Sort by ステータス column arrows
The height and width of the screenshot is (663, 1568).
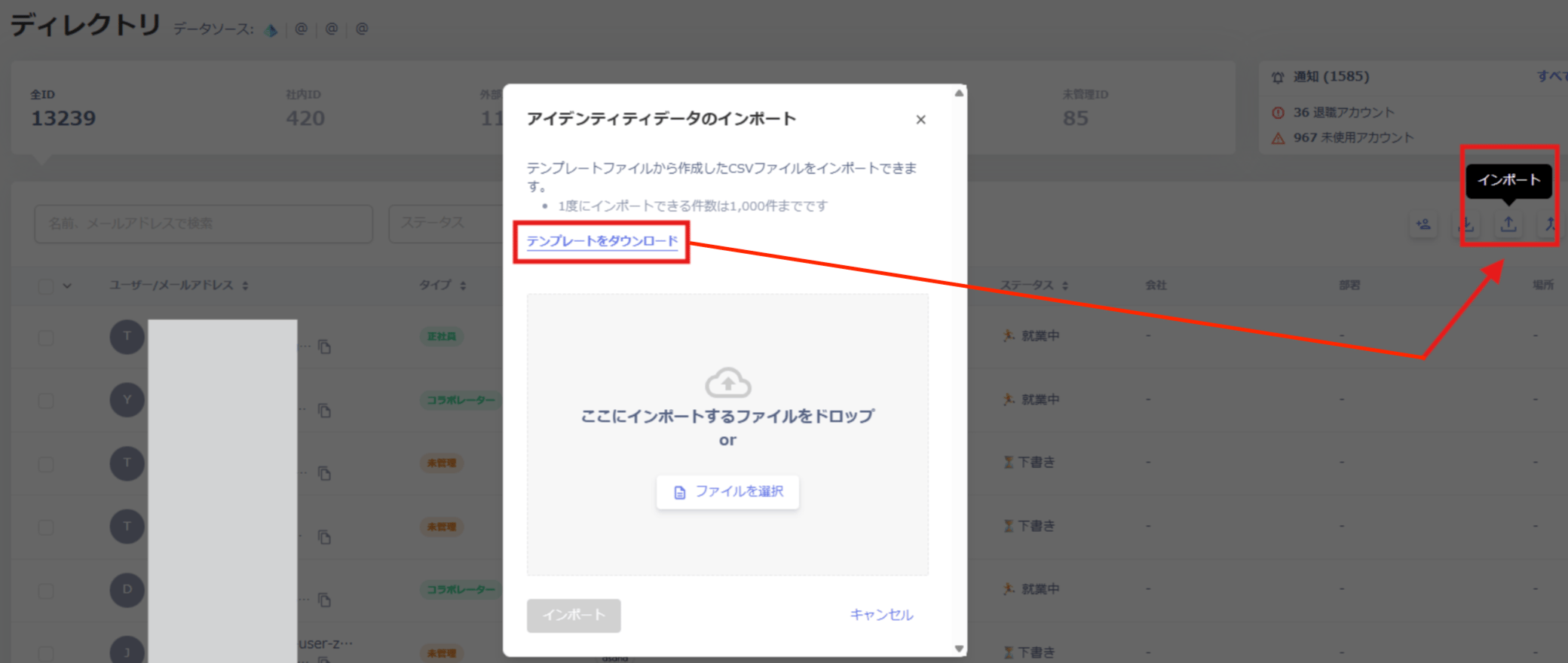[1065, 286]
